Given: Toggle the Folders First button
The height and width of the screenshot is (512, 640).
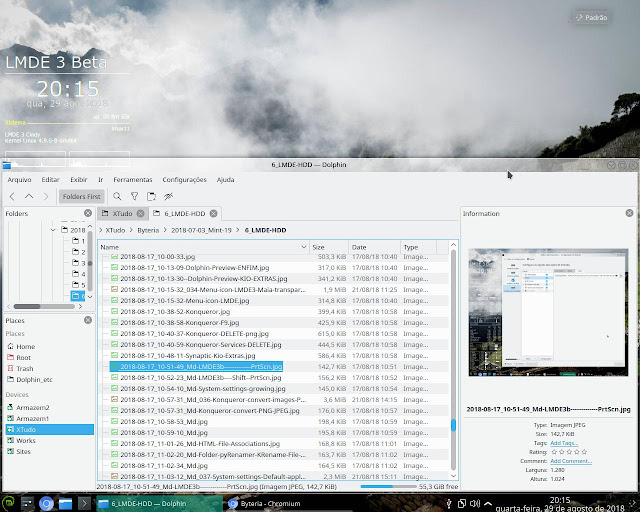Looking at the screenshot, I should pyautogui.click(x=82, y=197).
